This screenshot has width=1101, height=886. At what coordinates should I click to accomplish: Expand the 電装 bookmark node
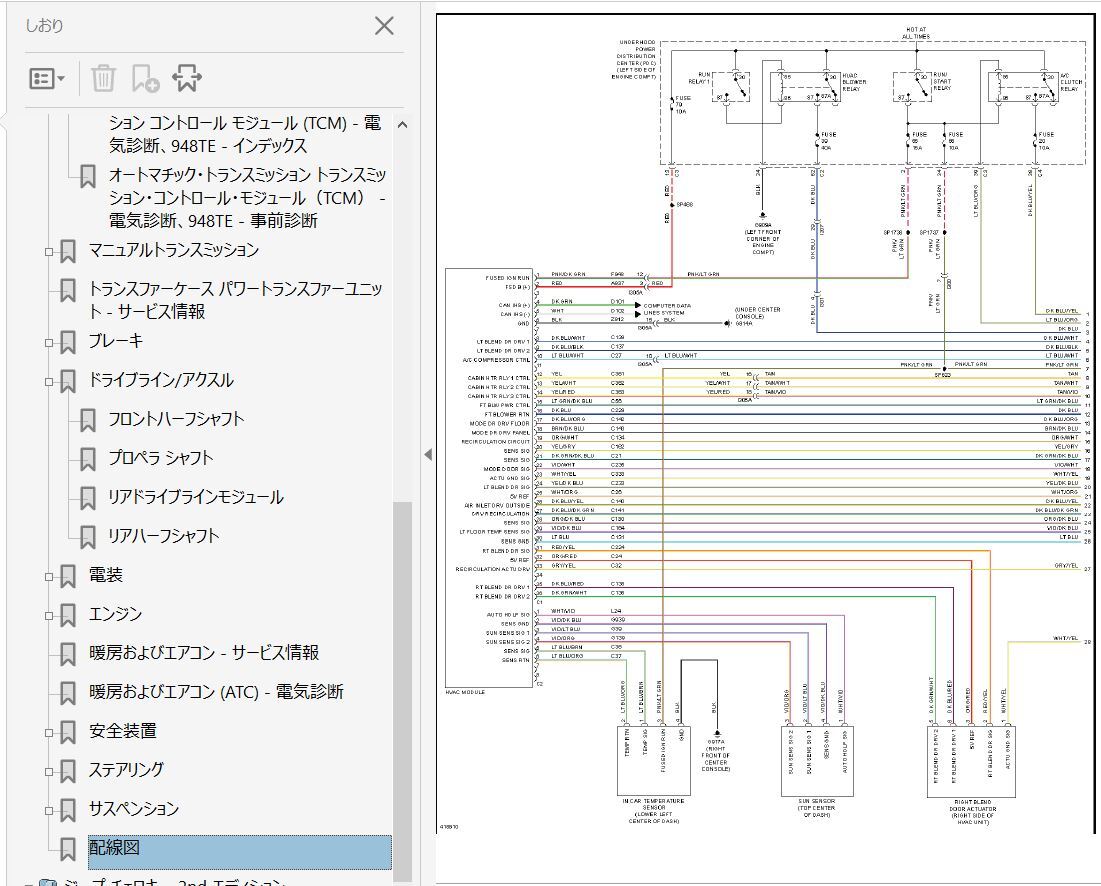pos(48,576)
